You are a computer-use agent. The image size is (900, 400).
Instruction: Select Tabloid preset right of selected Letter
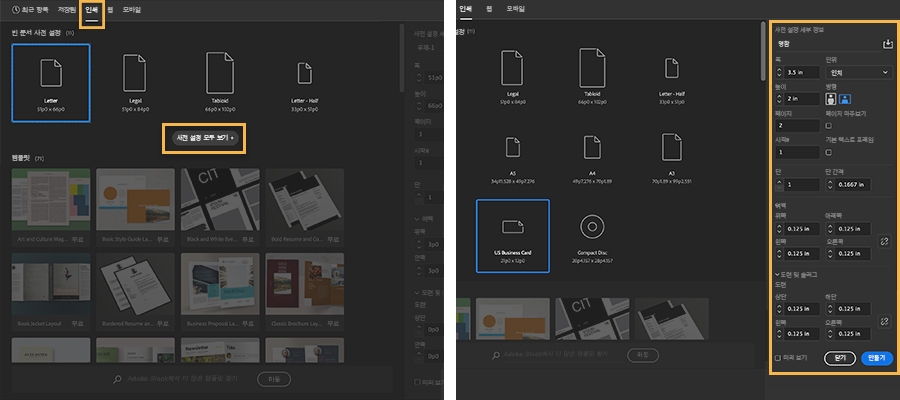[220, 83]
